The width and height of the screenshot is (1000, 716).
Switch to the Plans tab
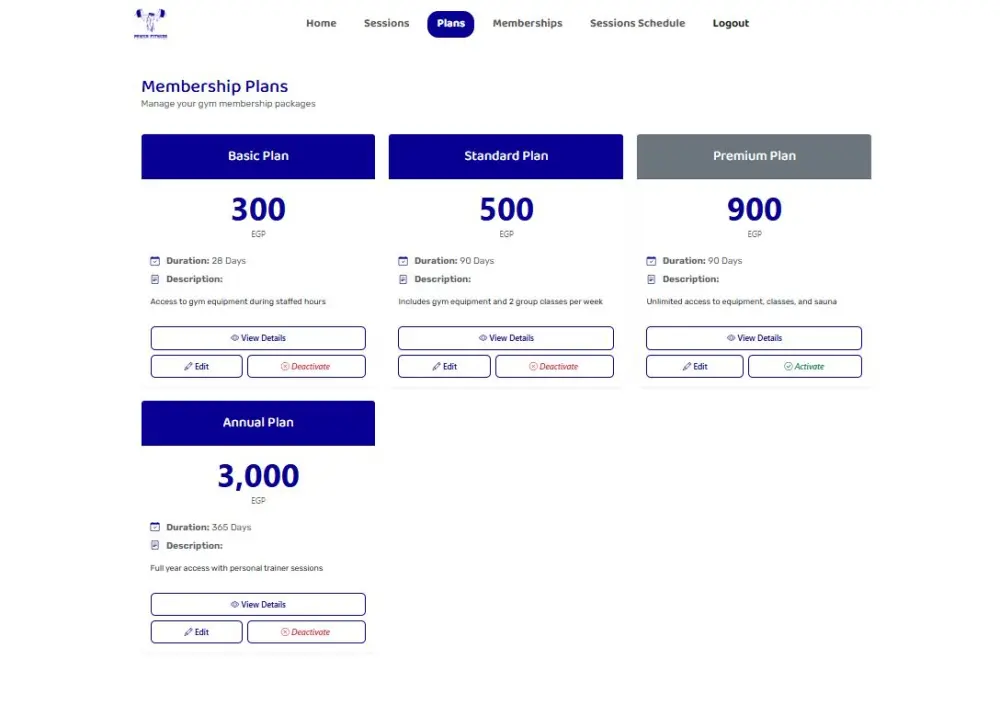pos(450,23)
